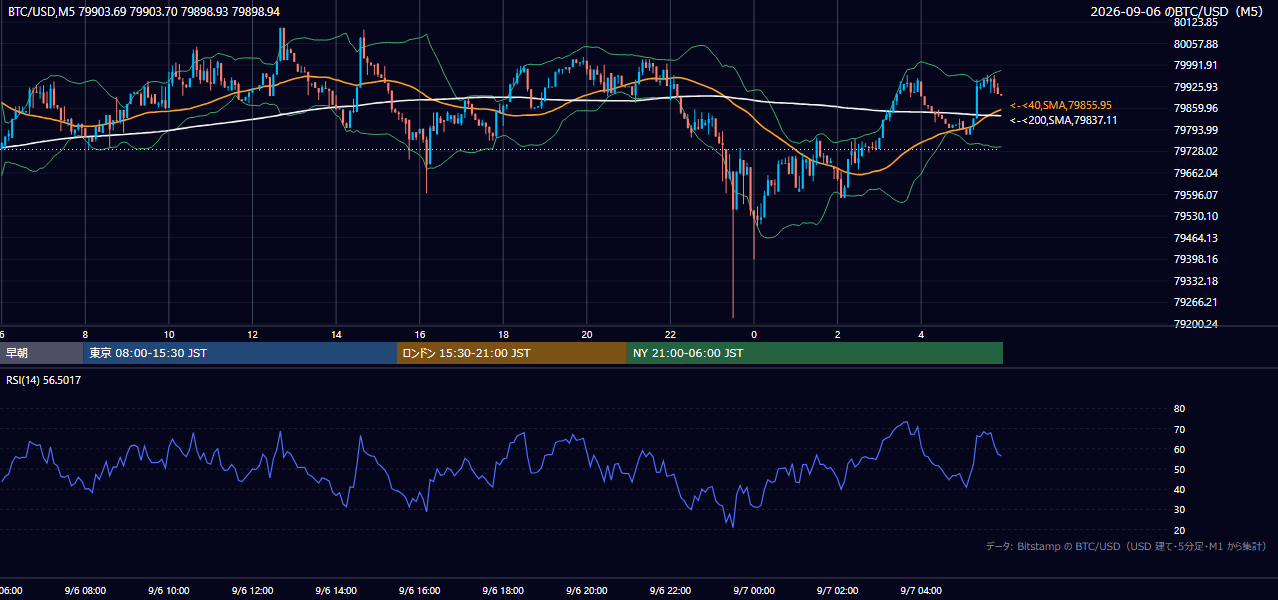Select the 早朝 session segment

(42, 353)
